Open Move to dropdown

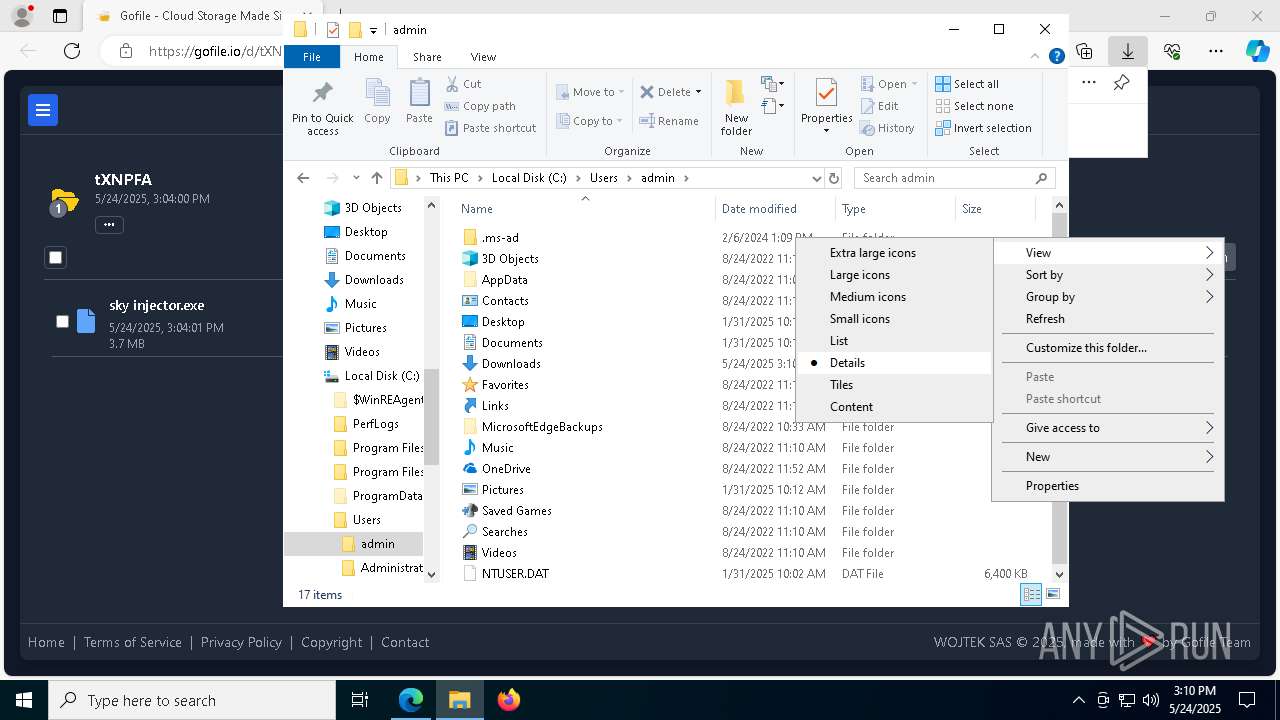(x=590, y=92)
